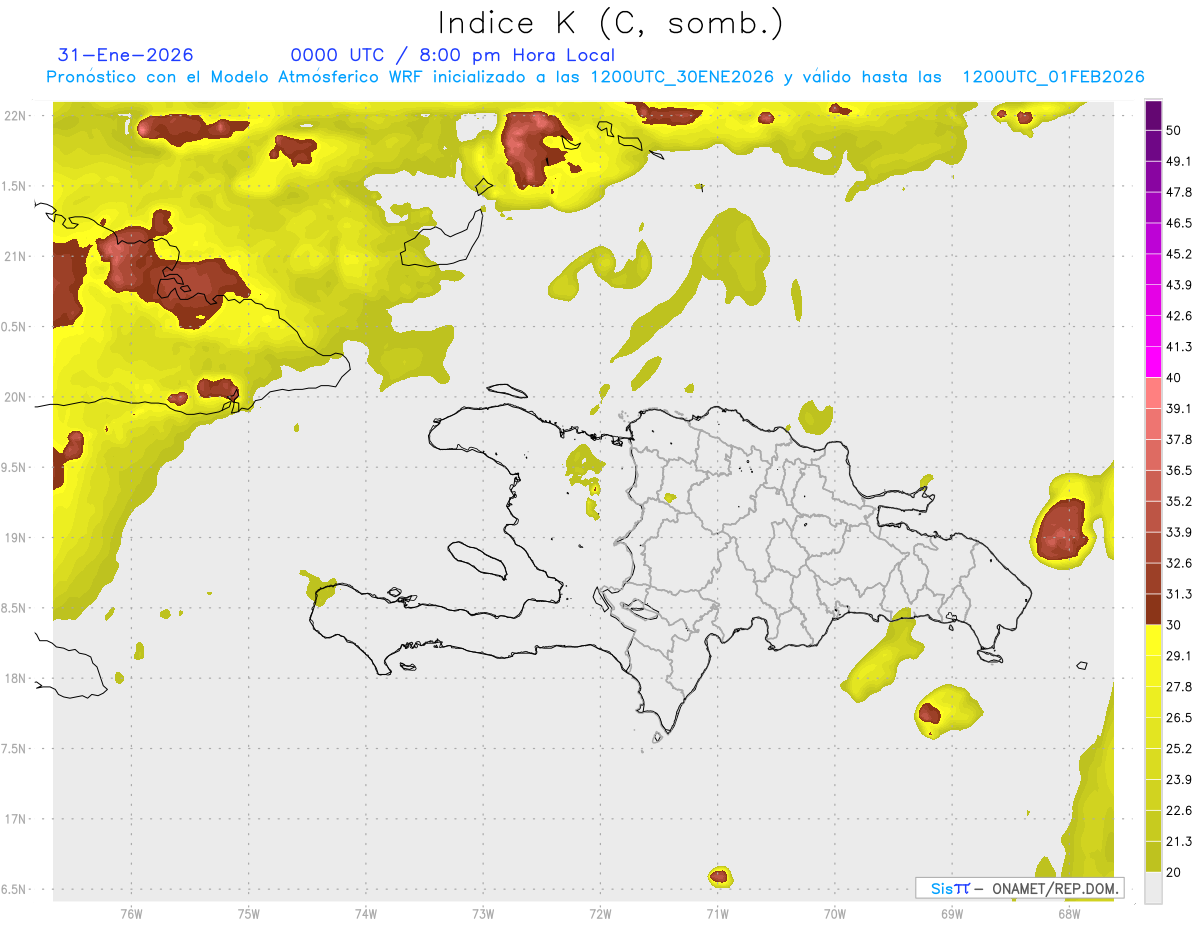1200x927 pixels.
Task: Click the colorbar value 39.1
Action: click(x=1178, y=409)
